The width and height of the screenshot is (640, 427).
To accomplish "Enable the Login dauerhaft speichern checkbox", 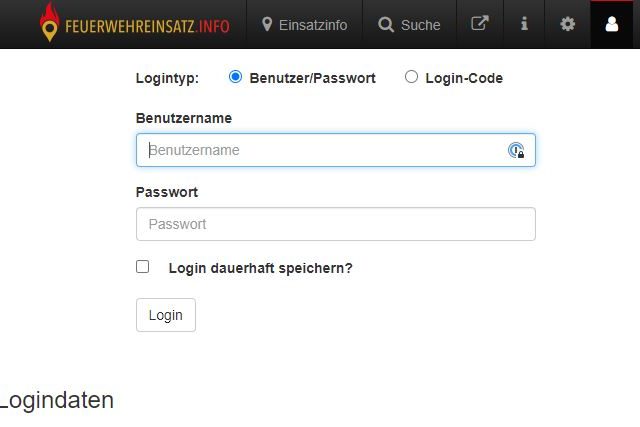I will click(143, 267).
